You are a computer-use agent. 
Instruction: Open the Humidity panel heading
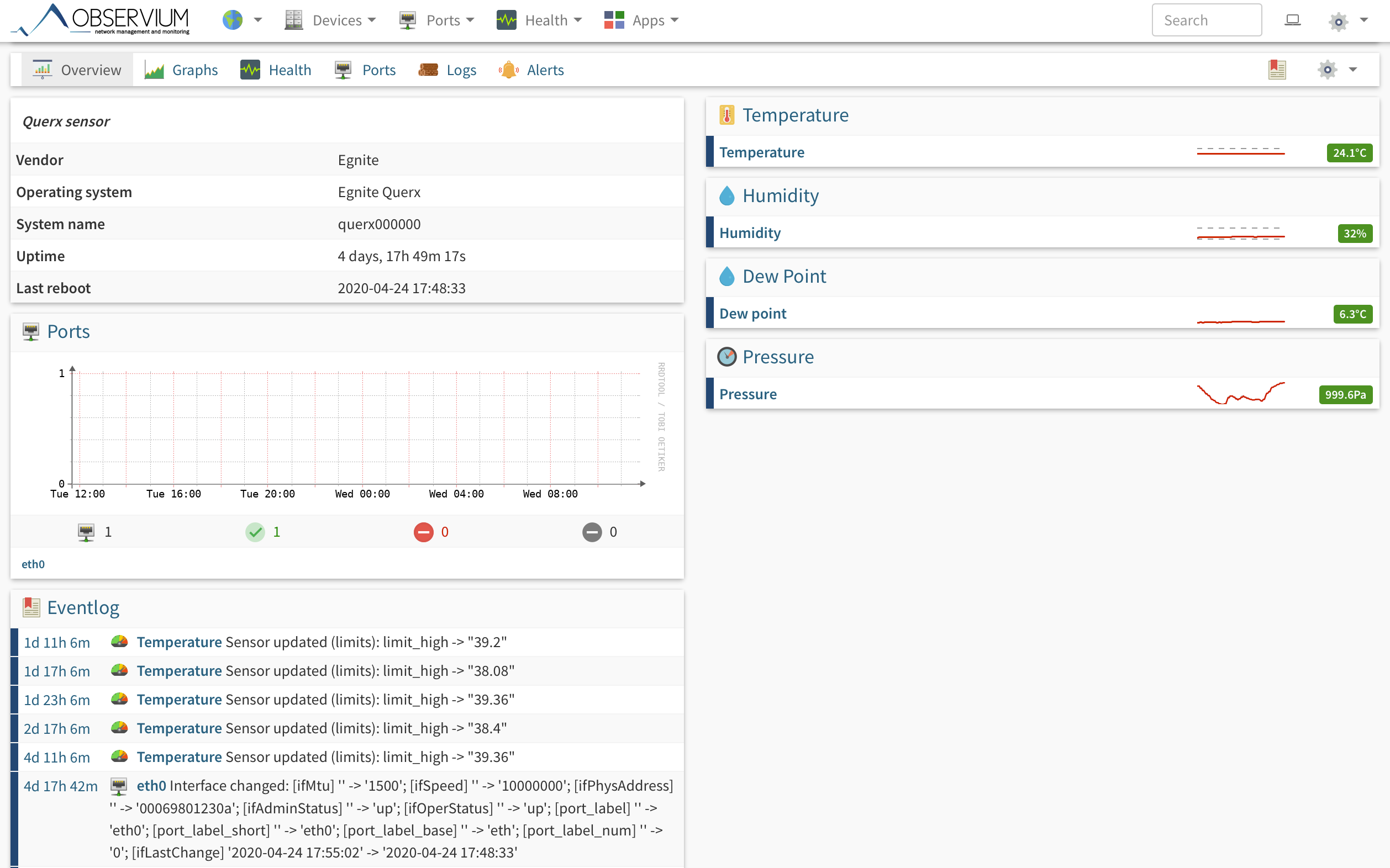[781, 196]
